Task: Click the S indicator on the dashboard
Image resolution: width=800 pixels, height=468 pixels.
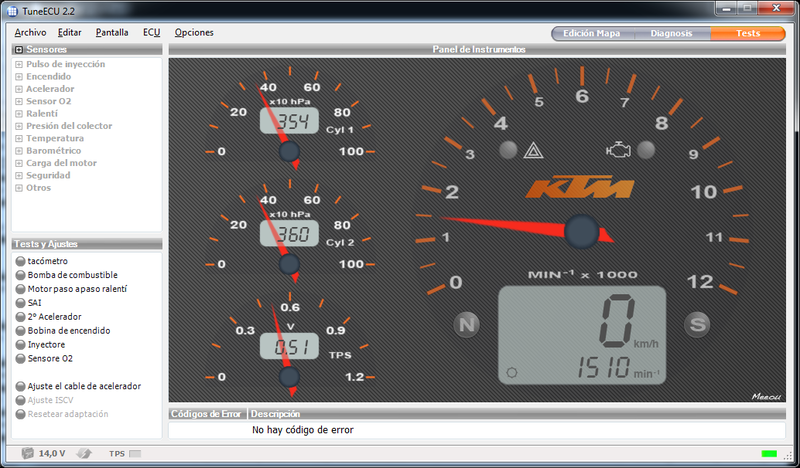Action: 697,324
